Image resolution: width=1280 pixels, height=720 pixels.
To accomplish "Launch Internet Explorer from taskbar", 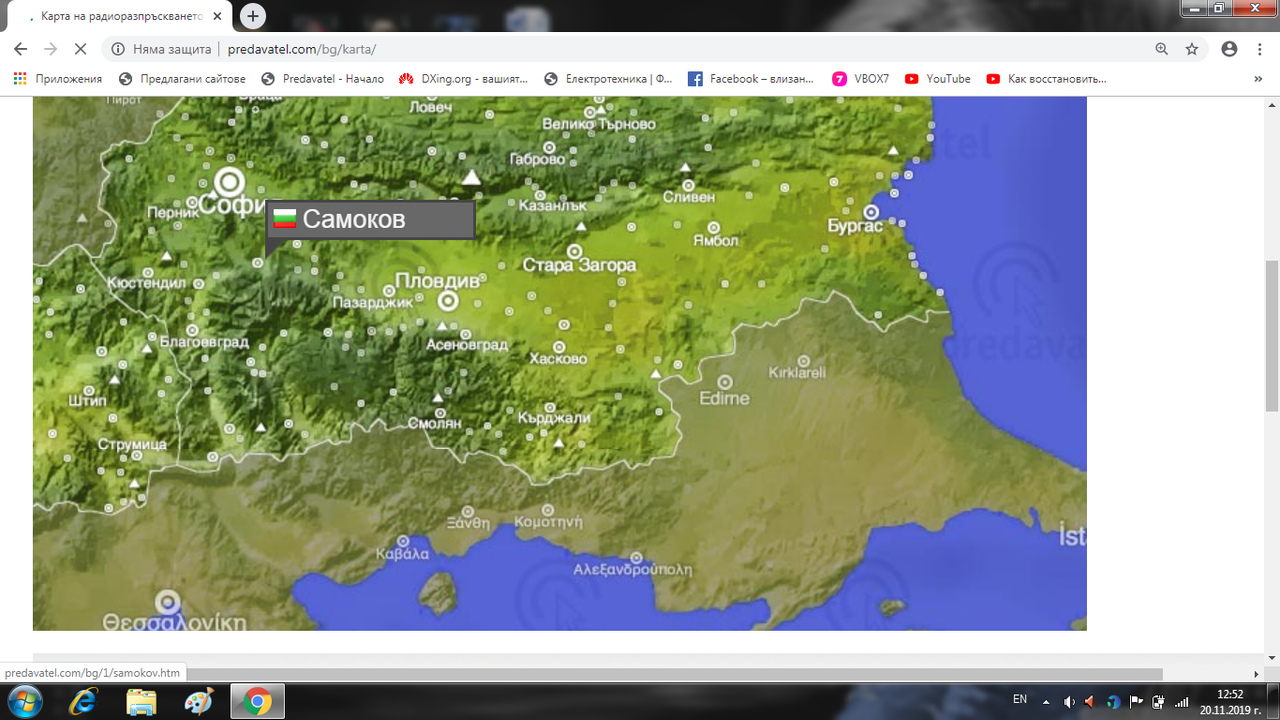I will [84, 701].
